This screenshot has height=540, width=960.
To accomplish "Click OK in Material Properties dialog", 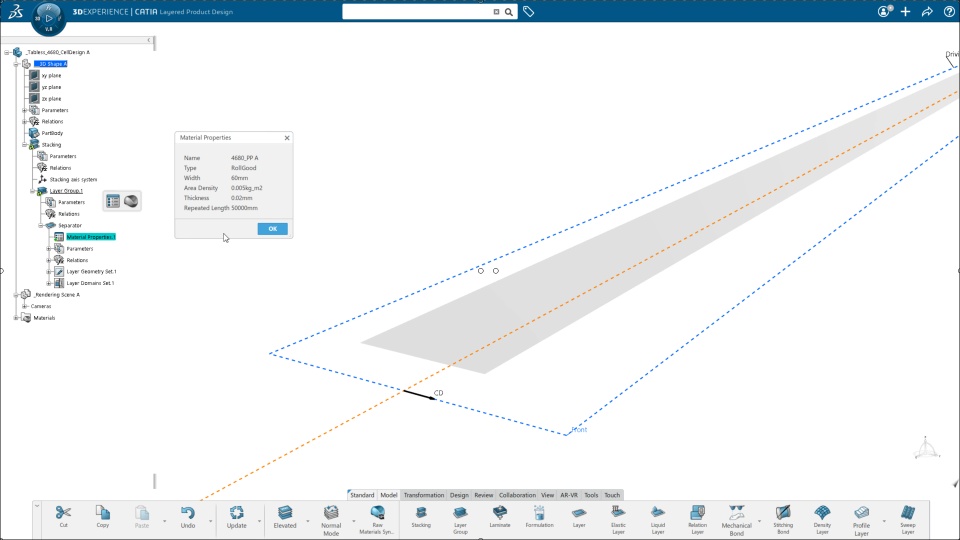I will [272, 228].
